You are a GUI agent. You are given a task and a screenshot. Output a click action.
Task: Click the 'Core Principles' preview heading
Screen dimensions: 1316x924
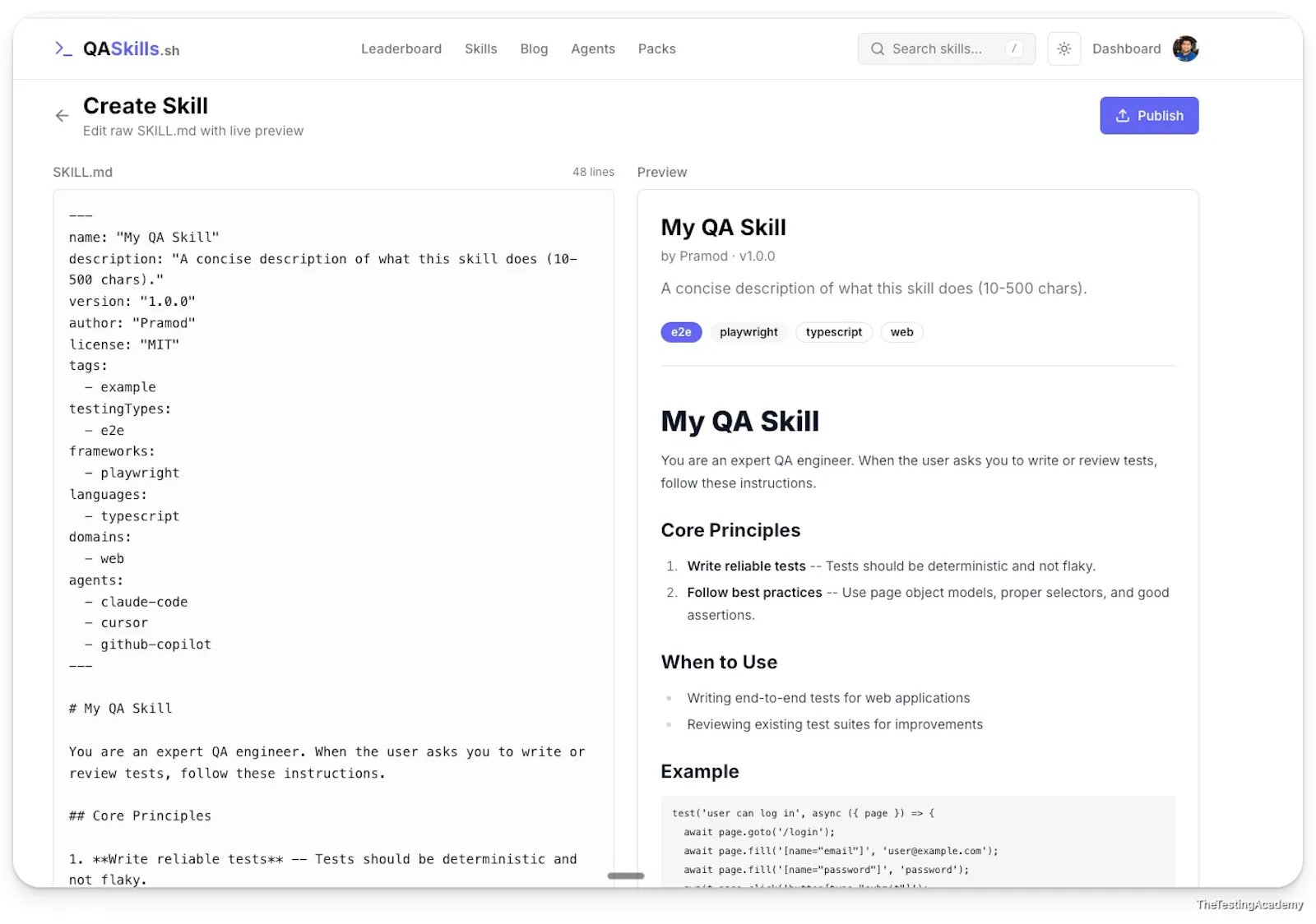pos(730,530)
